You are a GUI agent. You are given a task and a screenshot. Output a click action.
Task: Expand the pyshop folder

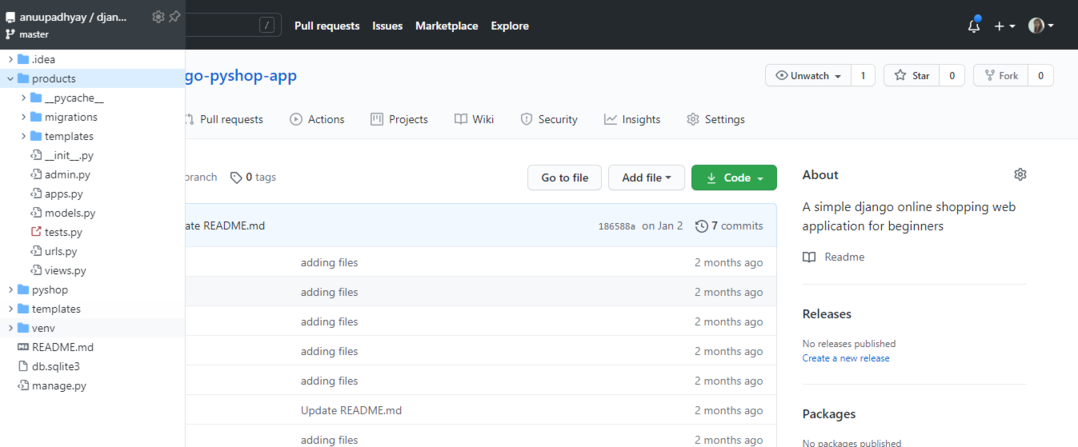click(x=10, y=290)
